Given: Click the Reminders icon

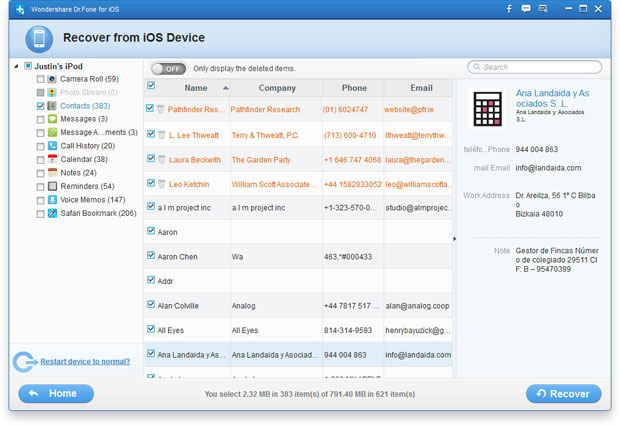Looking at the screenshot, I should point(52,186).
